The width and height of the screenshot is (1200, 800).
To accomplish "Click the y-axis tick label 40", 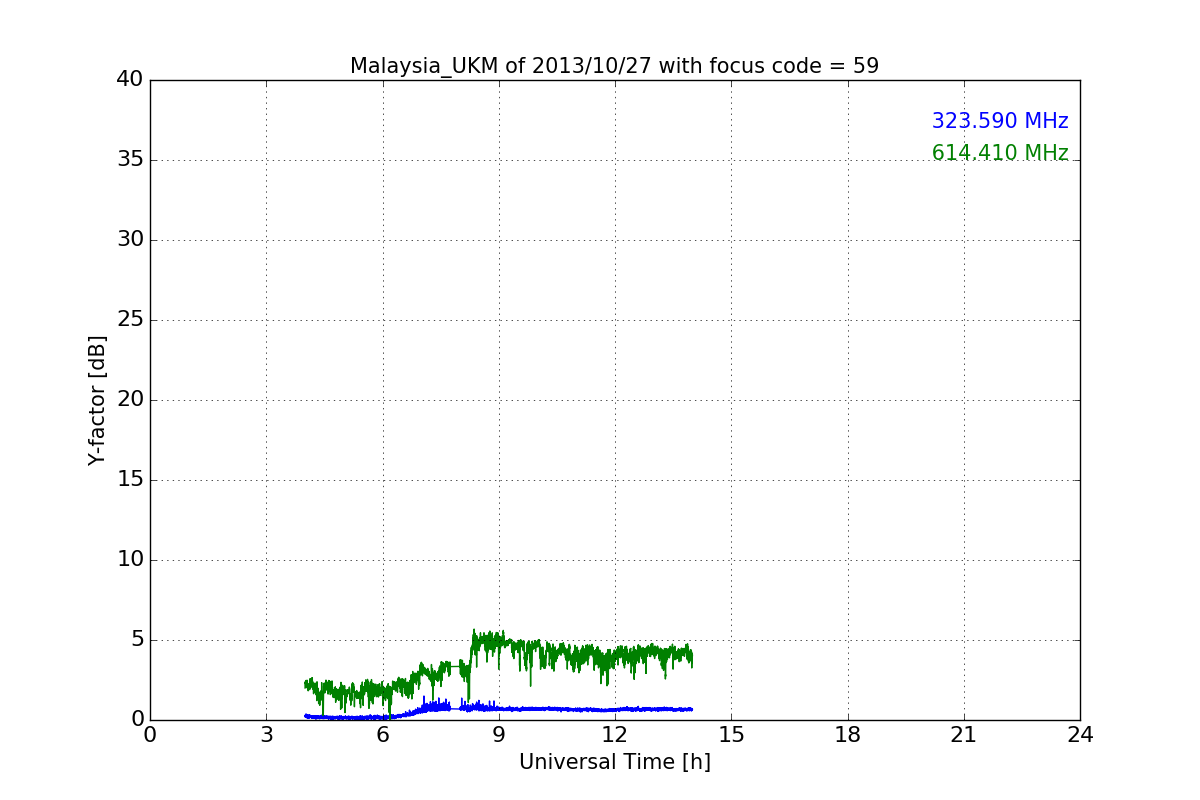I will 130,80.
